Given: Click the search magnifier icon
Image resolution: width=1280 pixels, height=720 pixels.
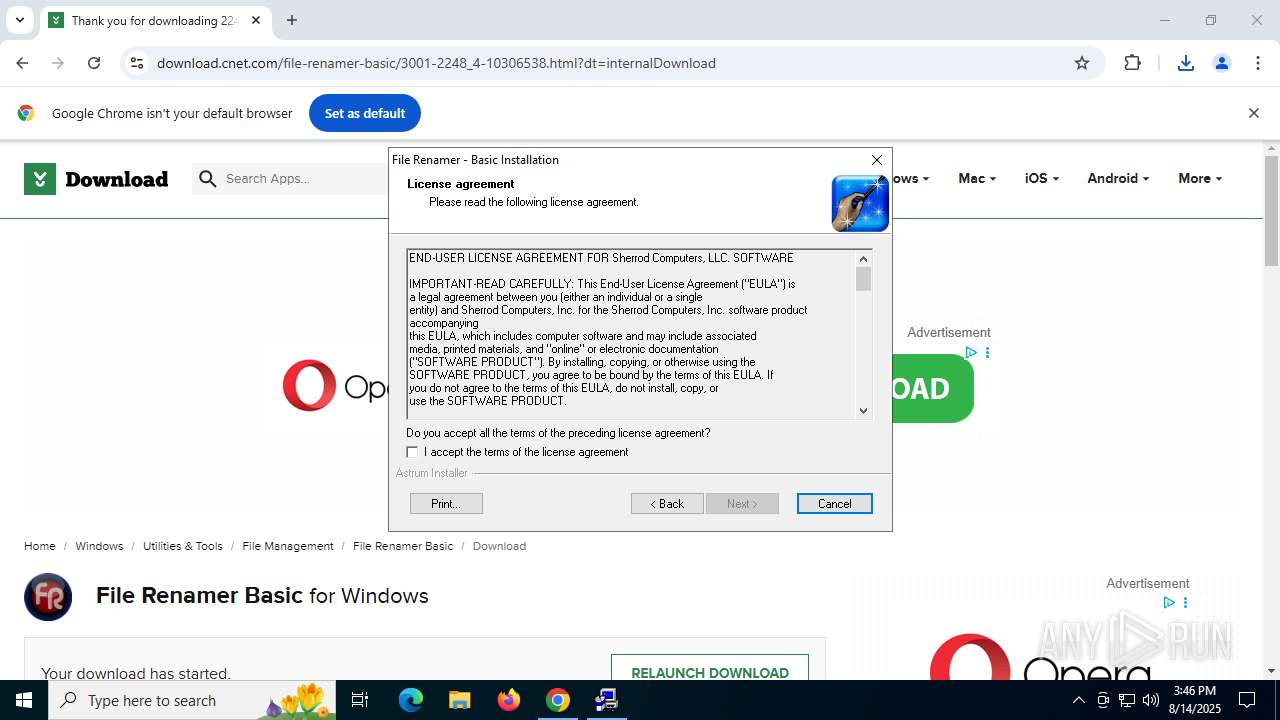Looking at the screenshot, I should 208,178.
